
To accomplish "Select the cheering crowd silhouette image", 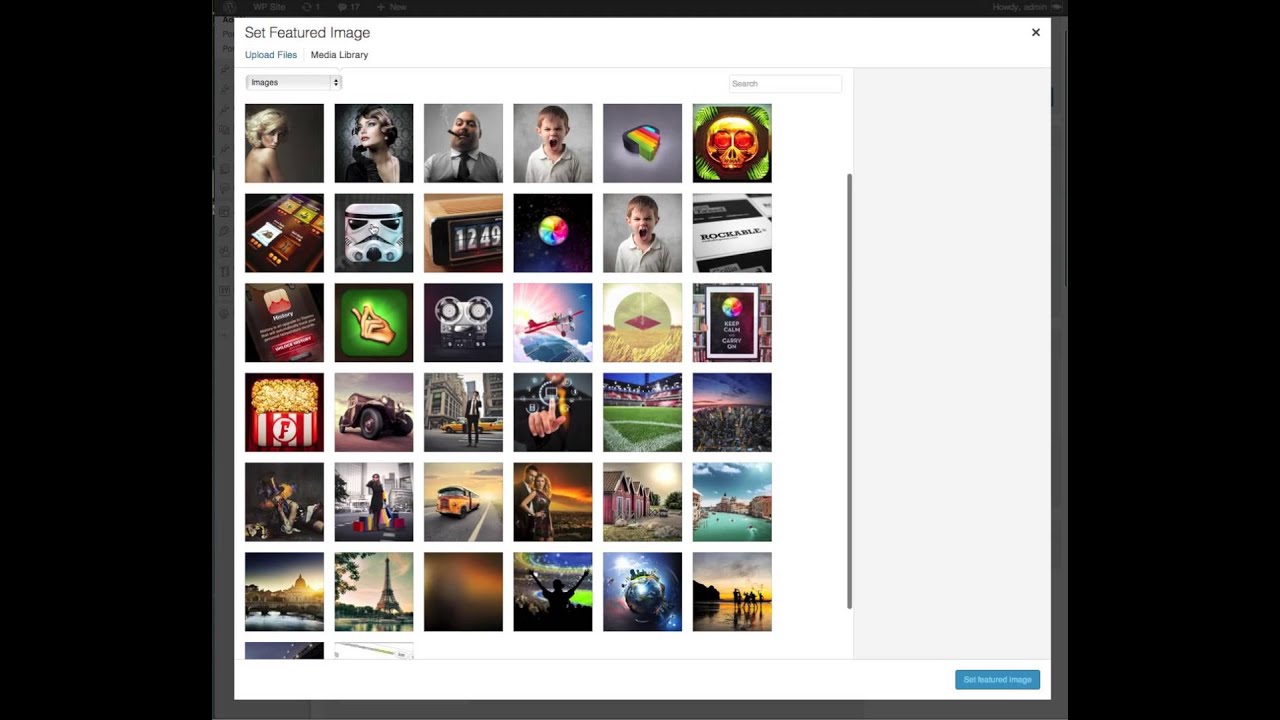I will [x=553, y=592].
